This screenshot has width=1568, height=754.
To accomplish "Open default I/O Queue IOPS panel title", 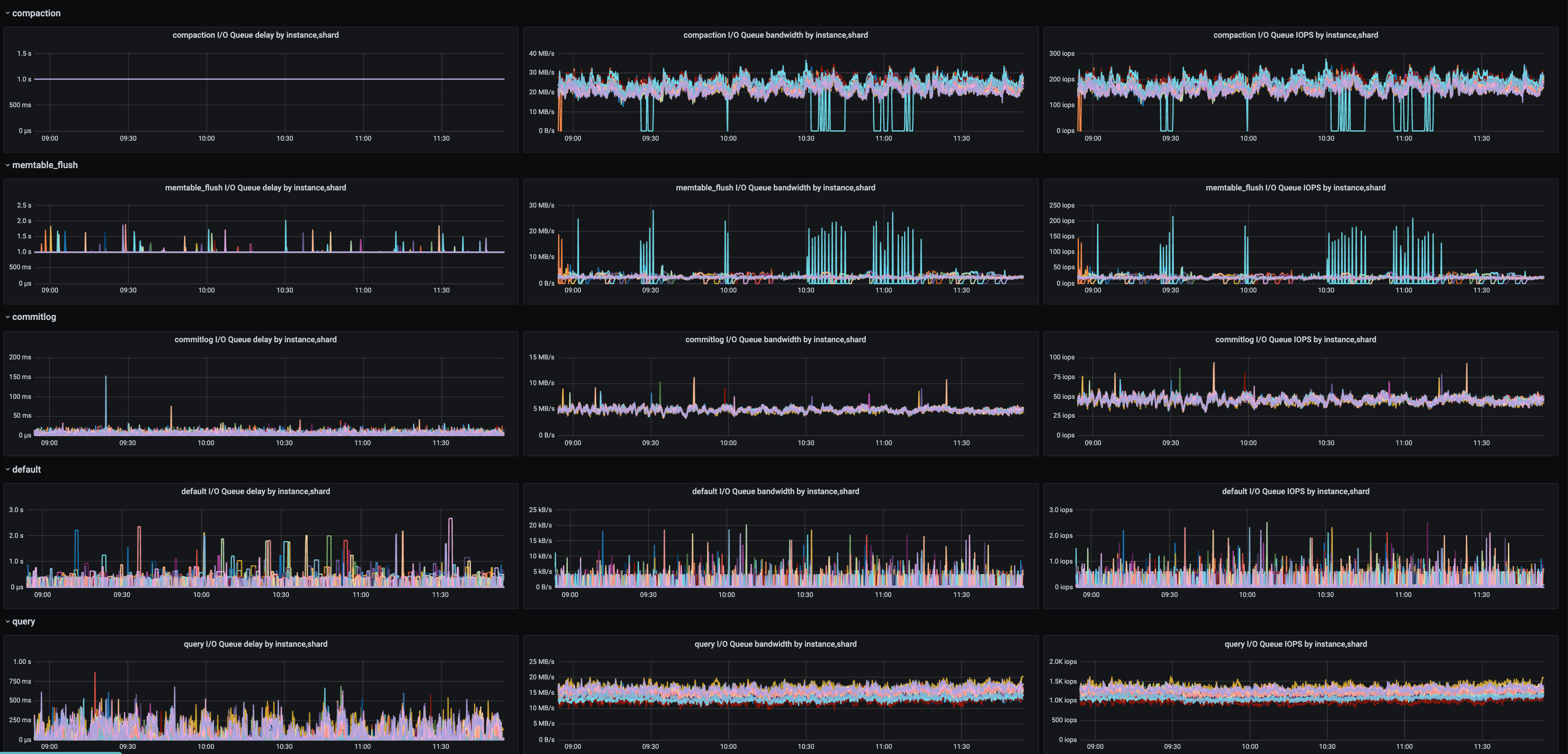I will [x=1295, y=492].
